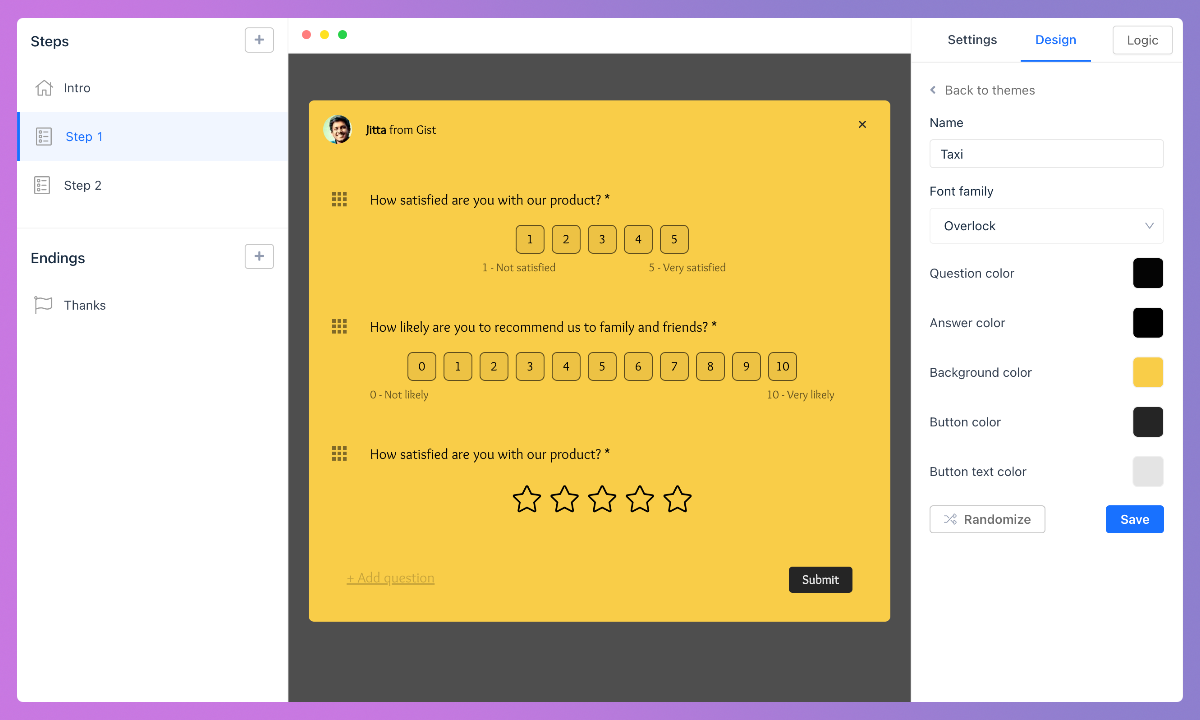
Task: Click the third star rating icon
Action: (x=602, y=499)
